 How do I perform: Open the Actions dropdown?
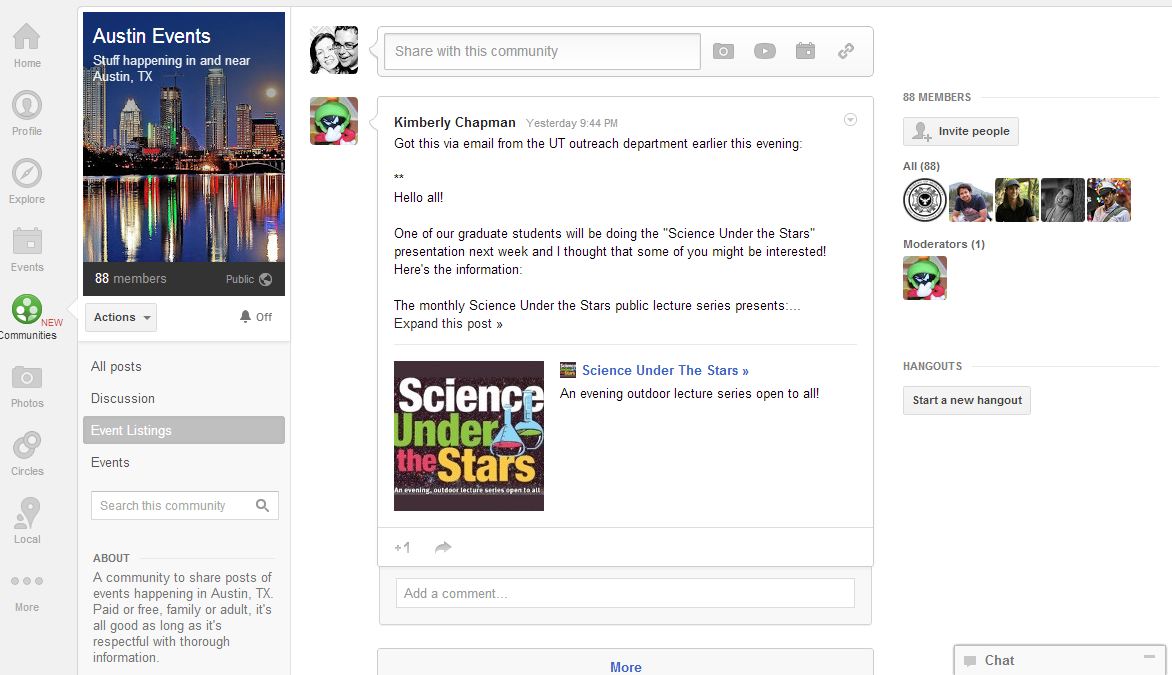click(120, 317)
